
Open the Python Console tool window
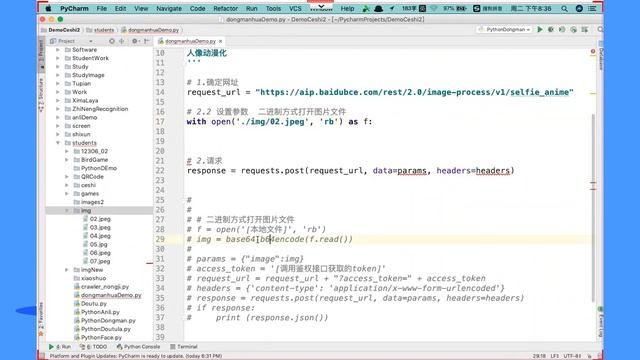(138, 347)
